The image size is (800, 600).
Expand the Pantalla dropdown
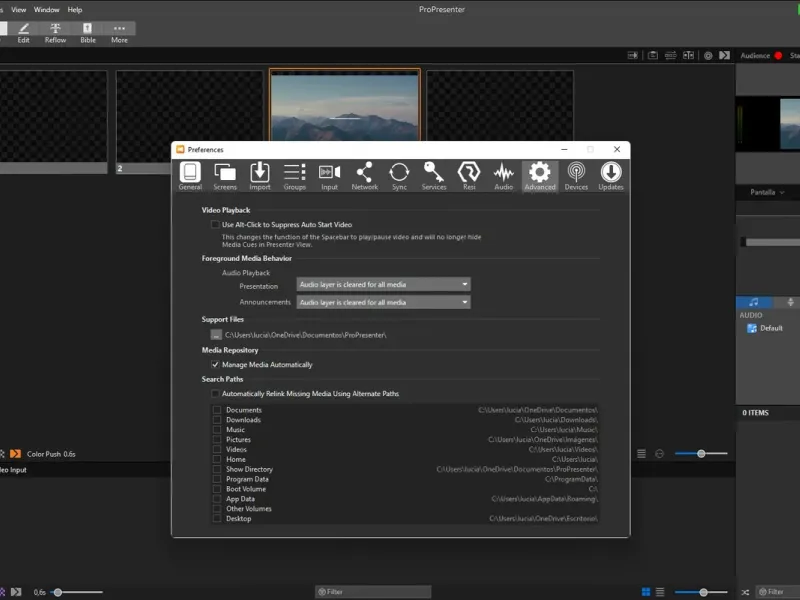[767, 192]
